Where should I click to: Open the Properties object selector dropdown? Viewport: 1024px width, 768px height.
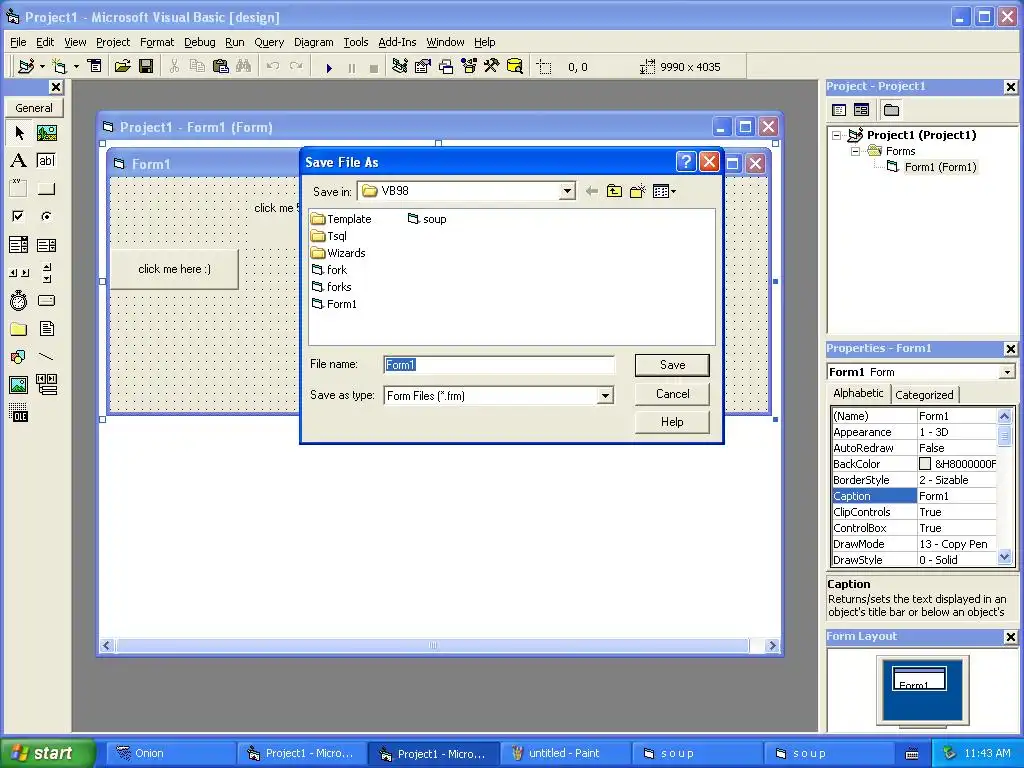click(x=1006, y=372)
